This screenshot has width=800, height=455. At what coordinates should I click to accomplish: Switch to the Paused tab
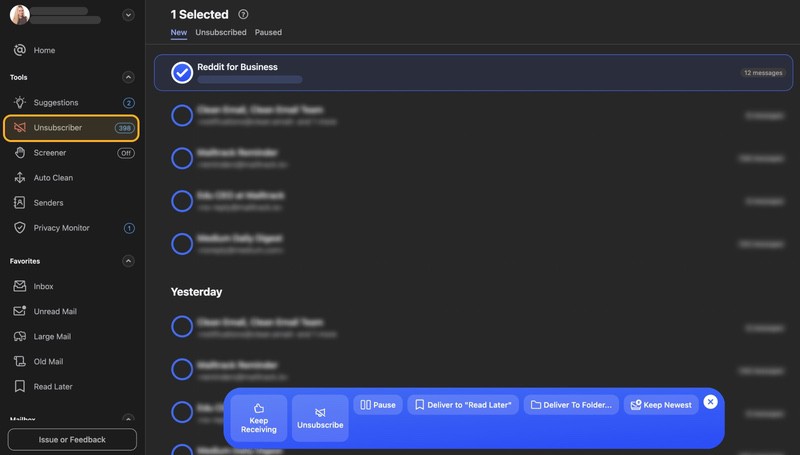tap(268, 32)
